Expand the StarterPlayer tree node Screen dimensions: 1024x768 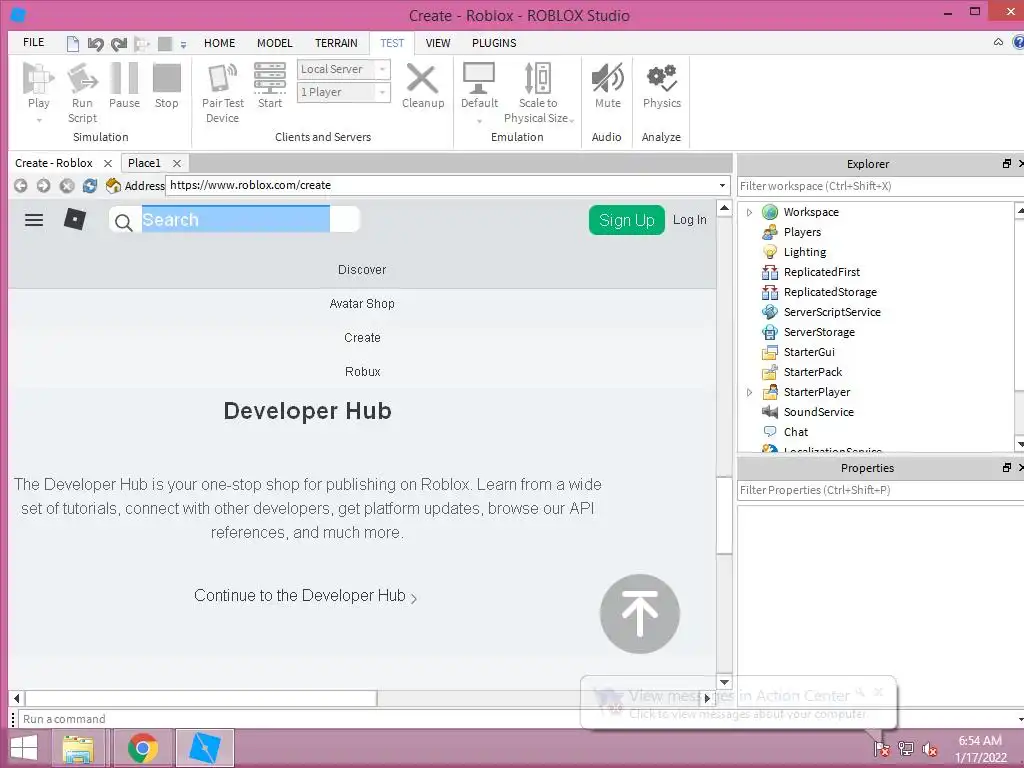[x=749, y=392]
